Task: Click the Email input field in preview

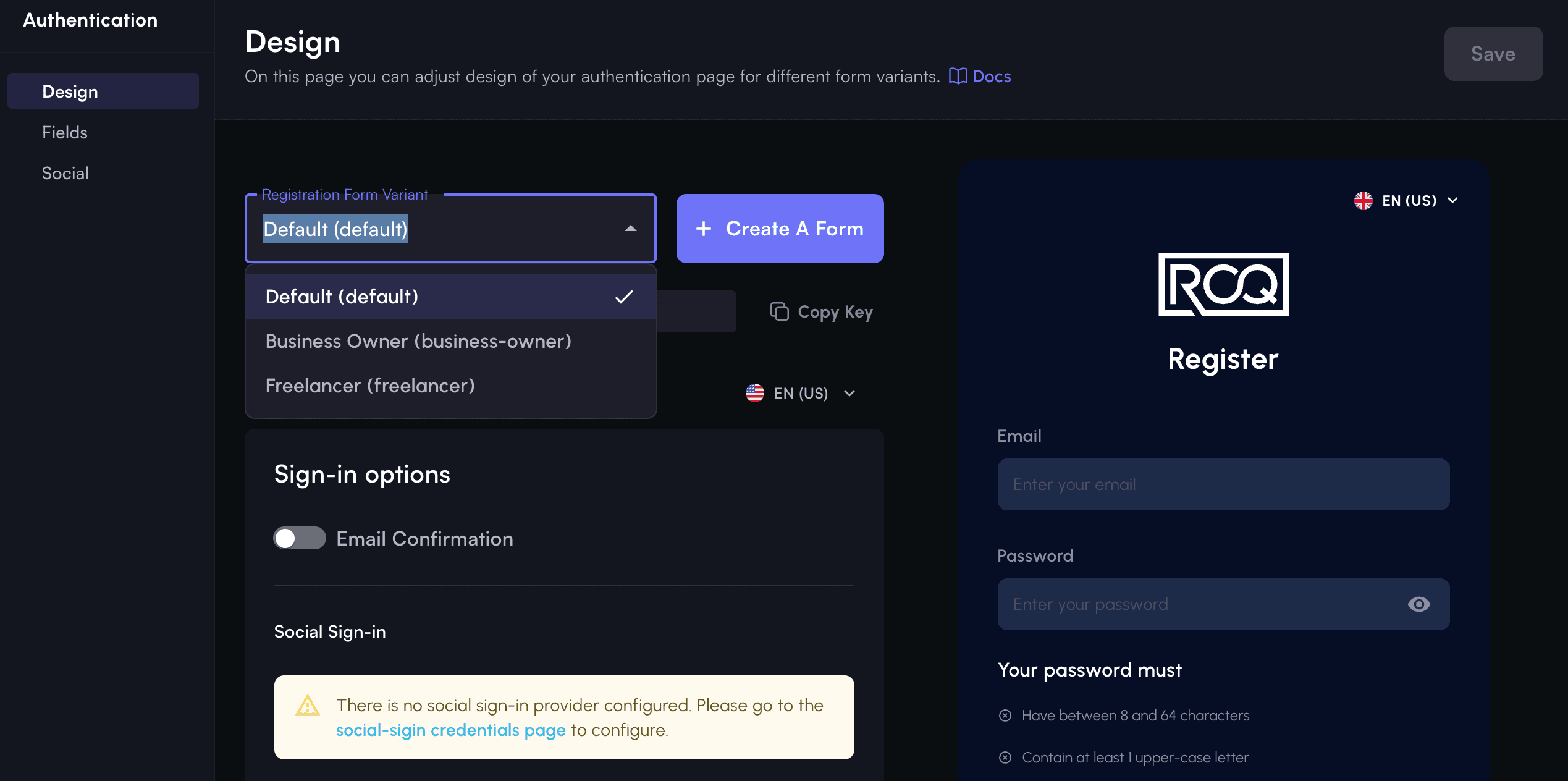Action: coord(1224,484)
